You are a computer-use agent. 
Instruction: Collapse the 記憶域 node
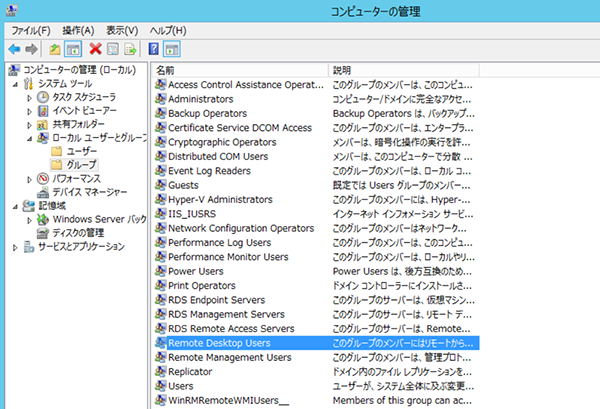[15, 207]
